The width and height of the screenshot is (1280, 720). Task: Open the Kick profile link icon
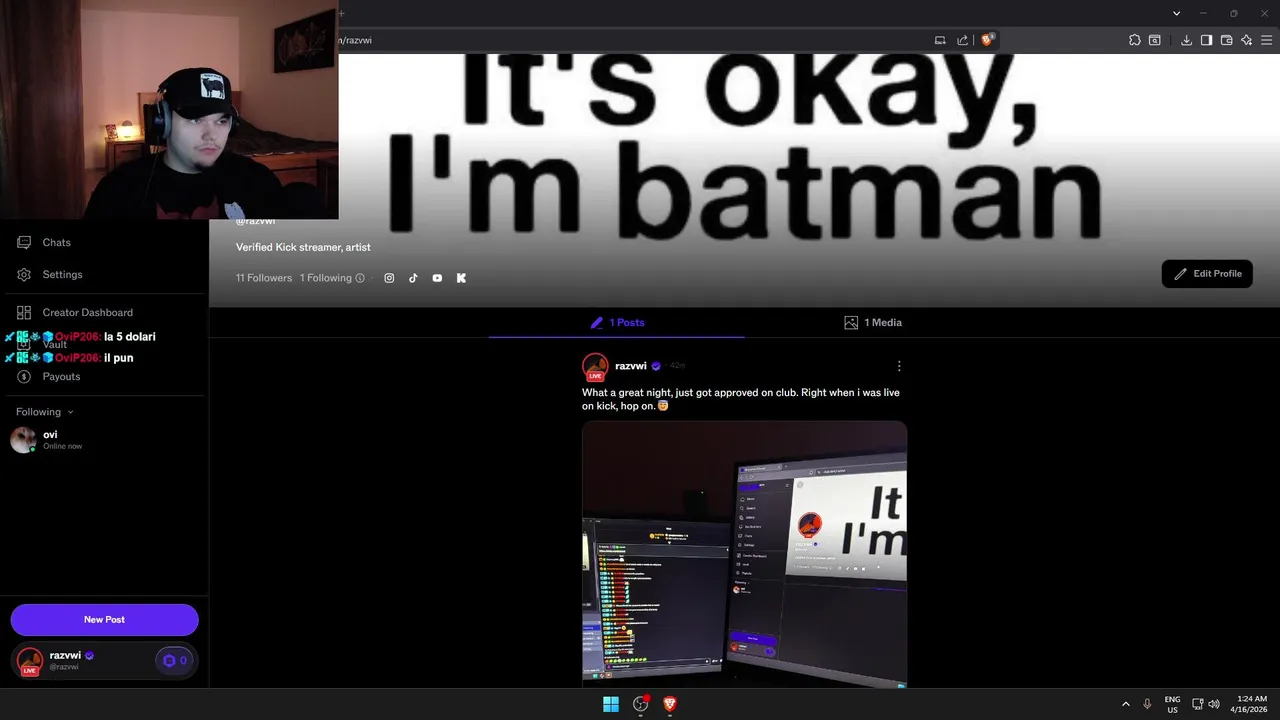coord(461,278)
